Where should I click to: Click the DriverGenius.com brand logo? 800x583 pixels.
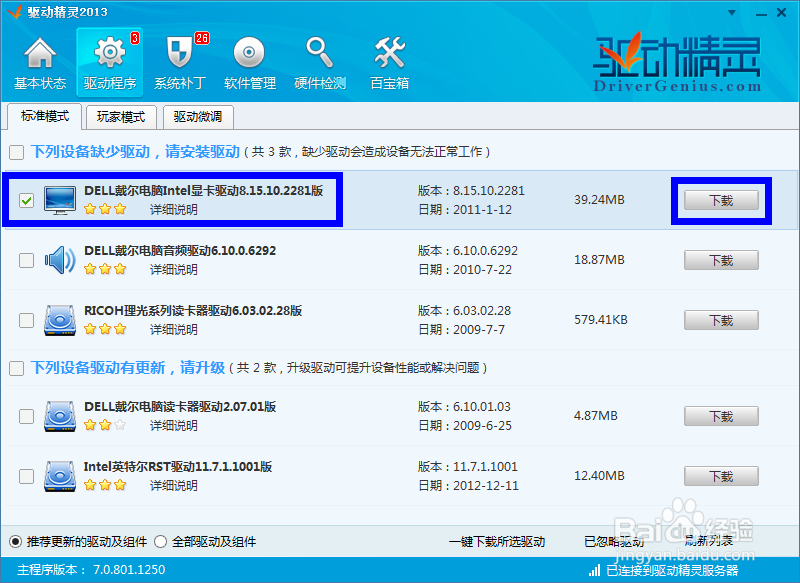(x=677, y=62)
